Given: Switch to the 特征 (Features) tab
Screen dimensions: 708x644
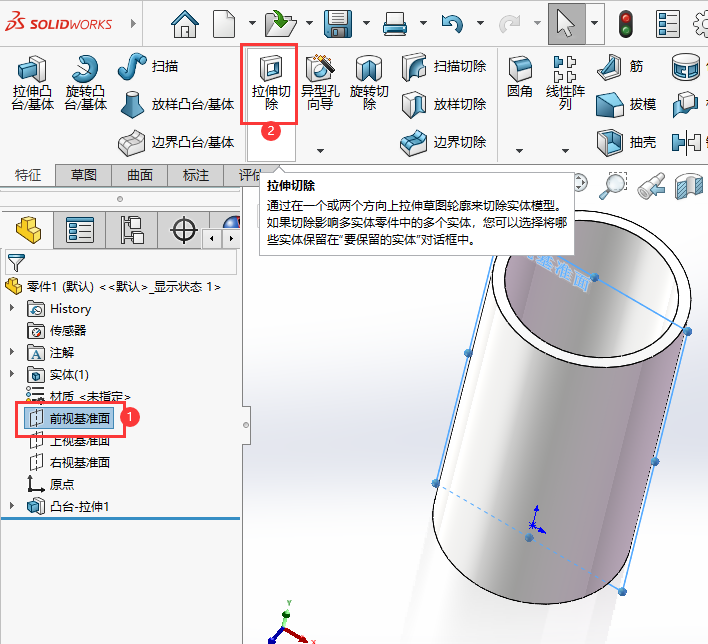Looking at the screenshot, I should point(28,175).
